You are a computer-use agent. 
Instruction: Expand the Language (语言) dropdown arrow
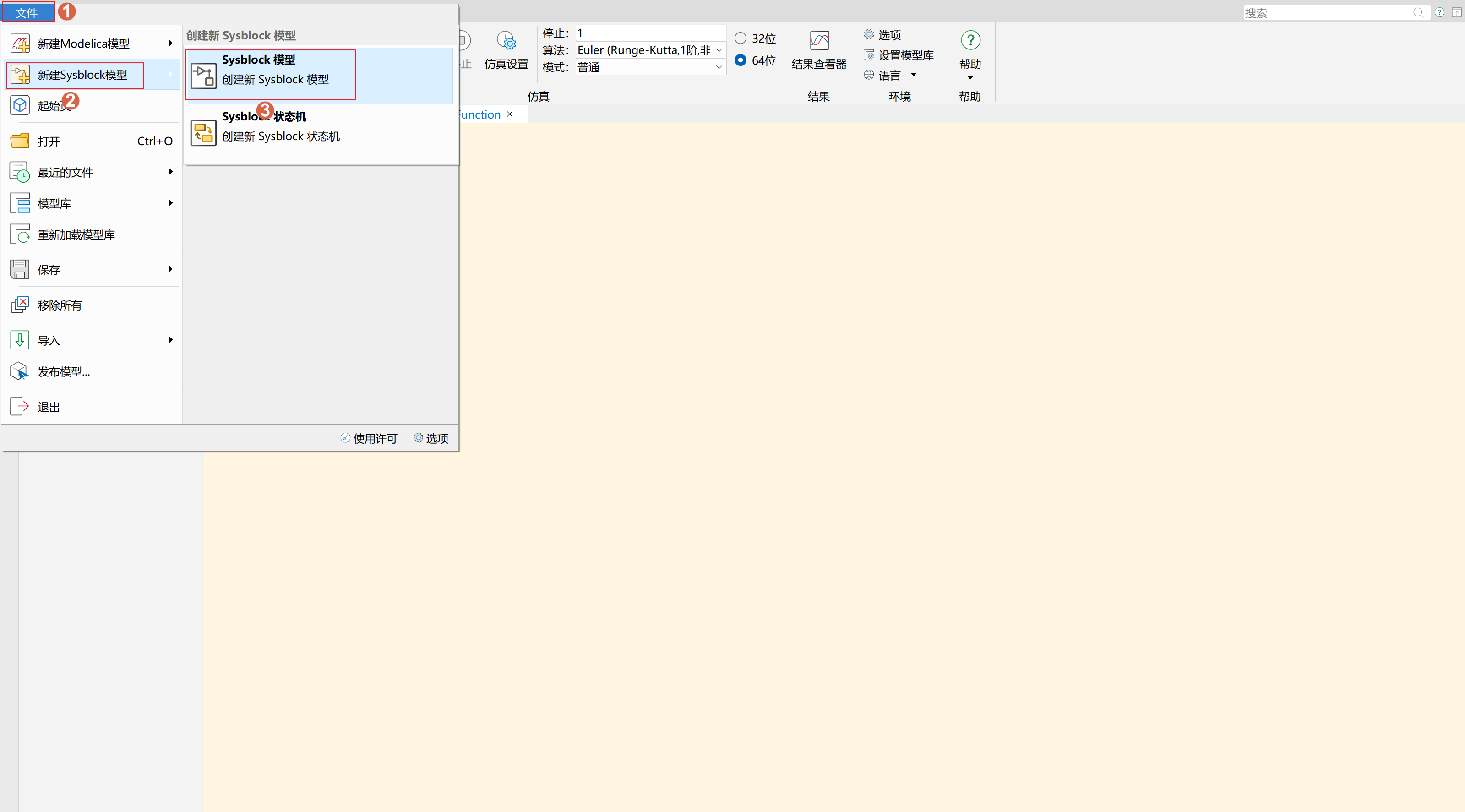[913, 75]
